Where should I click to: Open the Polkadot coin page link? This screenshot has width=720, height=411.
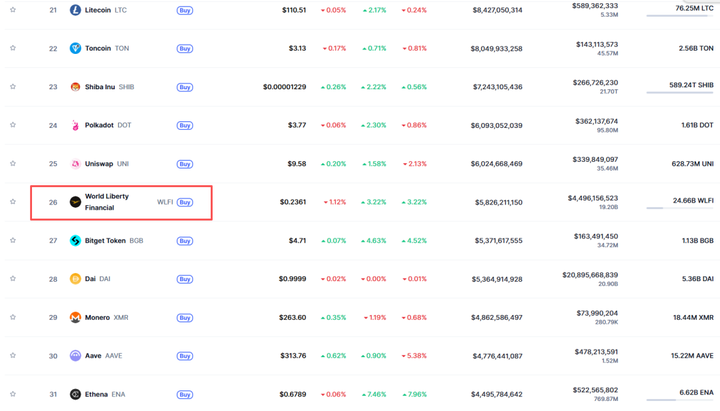tap(99, 125)
